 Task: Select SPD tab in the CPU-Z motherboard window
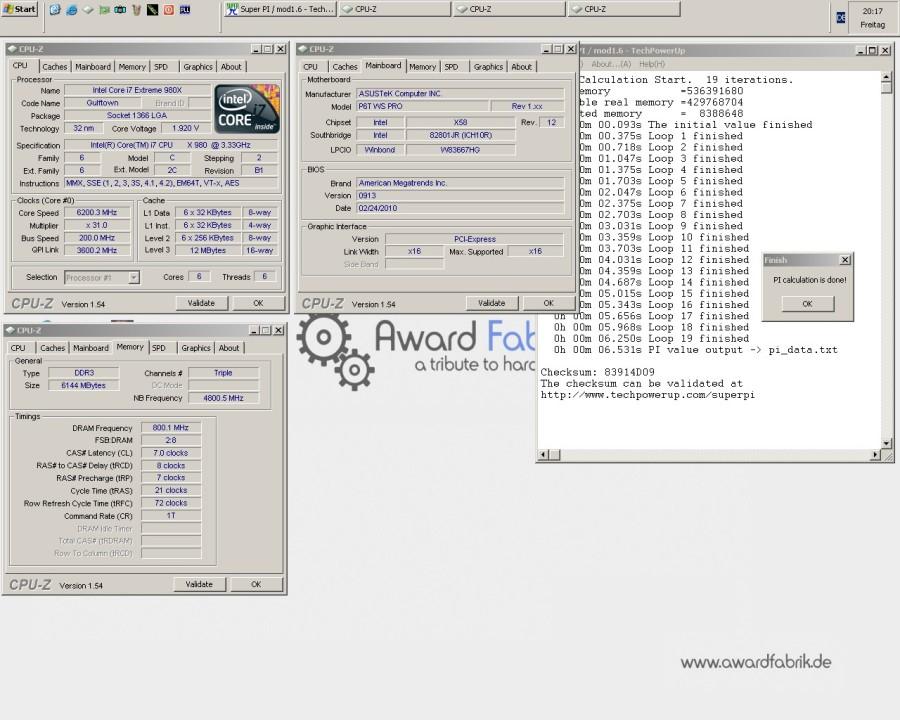coord(451,67)
